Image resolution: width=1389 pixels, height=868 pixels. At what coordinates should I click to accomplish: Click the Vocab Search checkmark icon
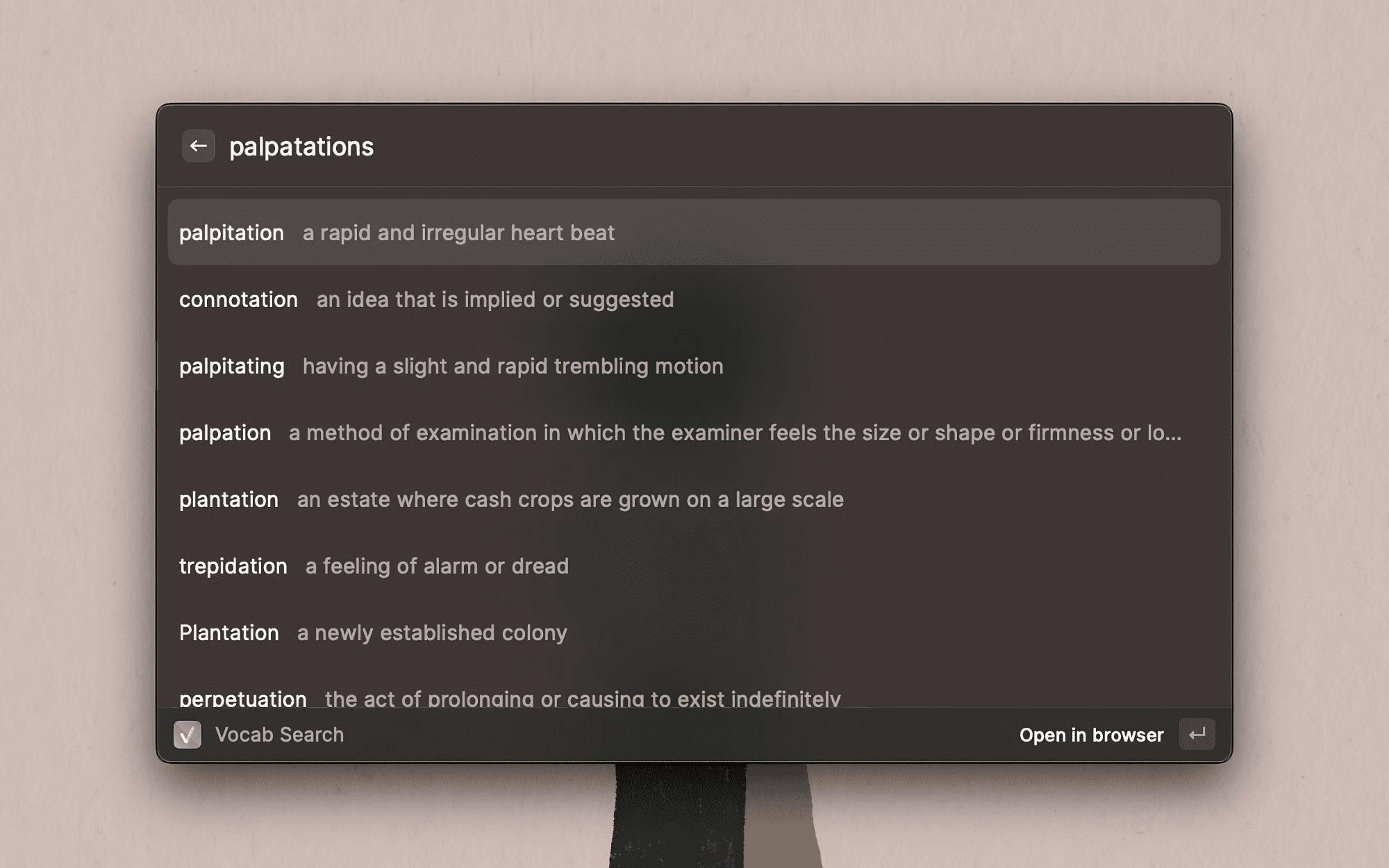pyautogui.click(x=188, y=735)
